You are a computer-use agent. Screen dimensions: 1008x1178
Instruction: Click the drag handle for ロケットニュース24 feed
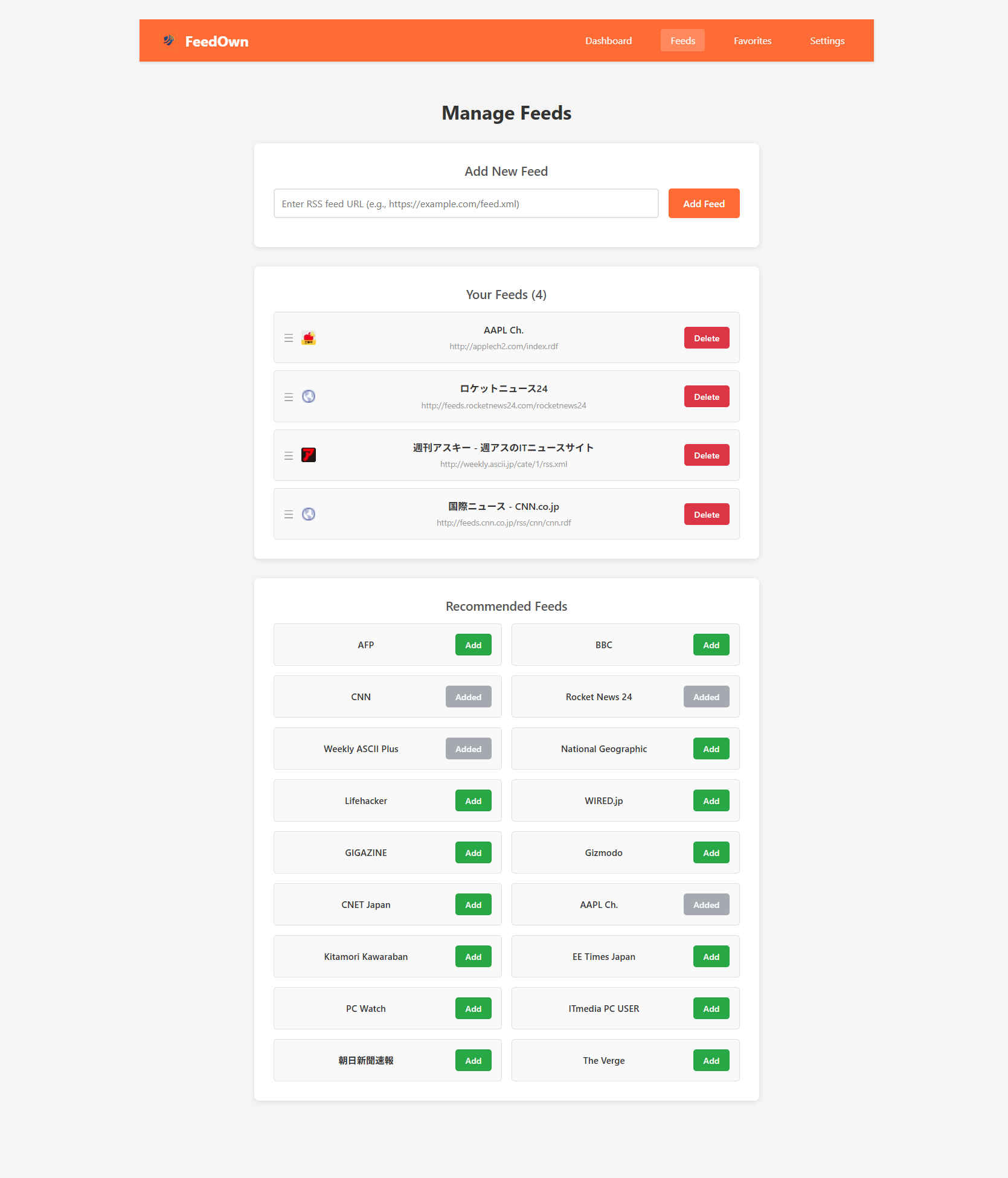[289, 397]
